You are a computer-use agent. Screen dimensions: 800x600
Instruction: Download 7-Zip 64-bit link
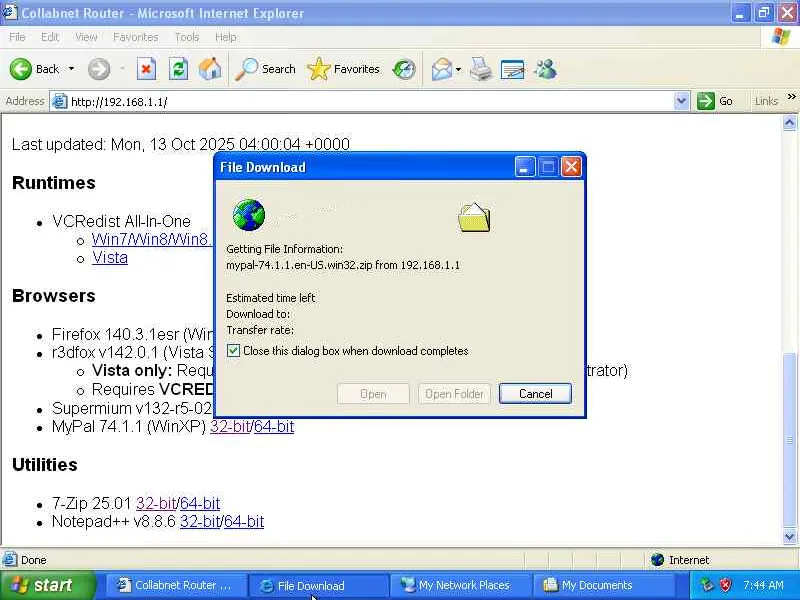click(200, 503)
